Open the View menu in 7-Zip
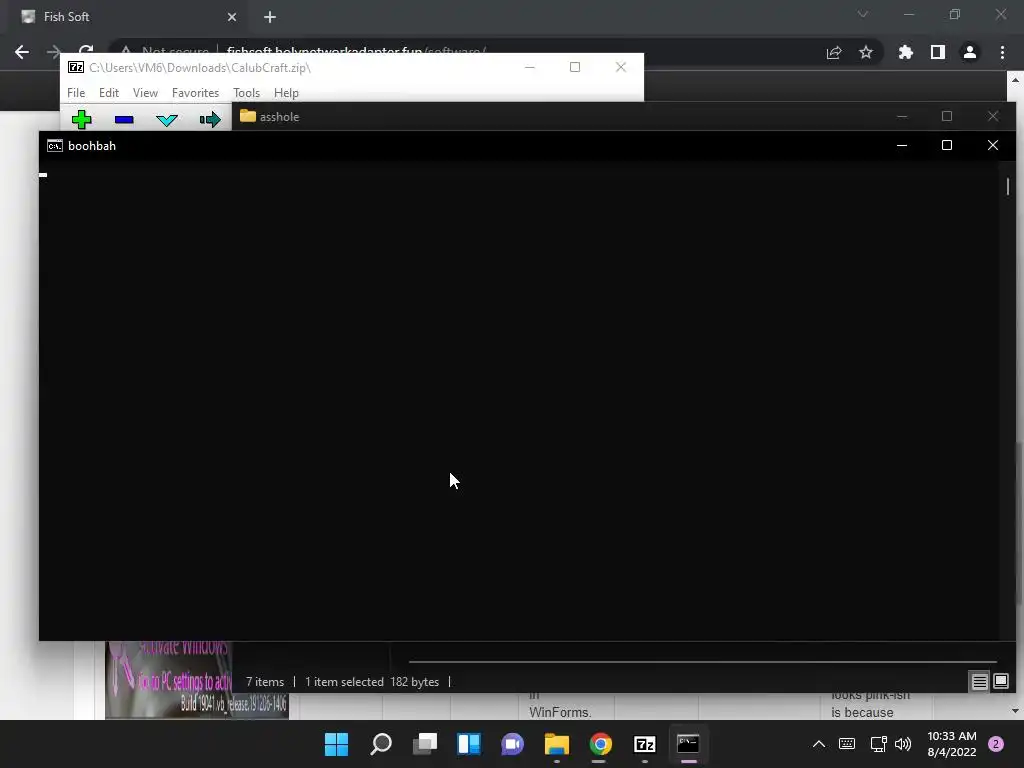The width and height of the screenshot is (1024, 768). (x=145, y=93)
